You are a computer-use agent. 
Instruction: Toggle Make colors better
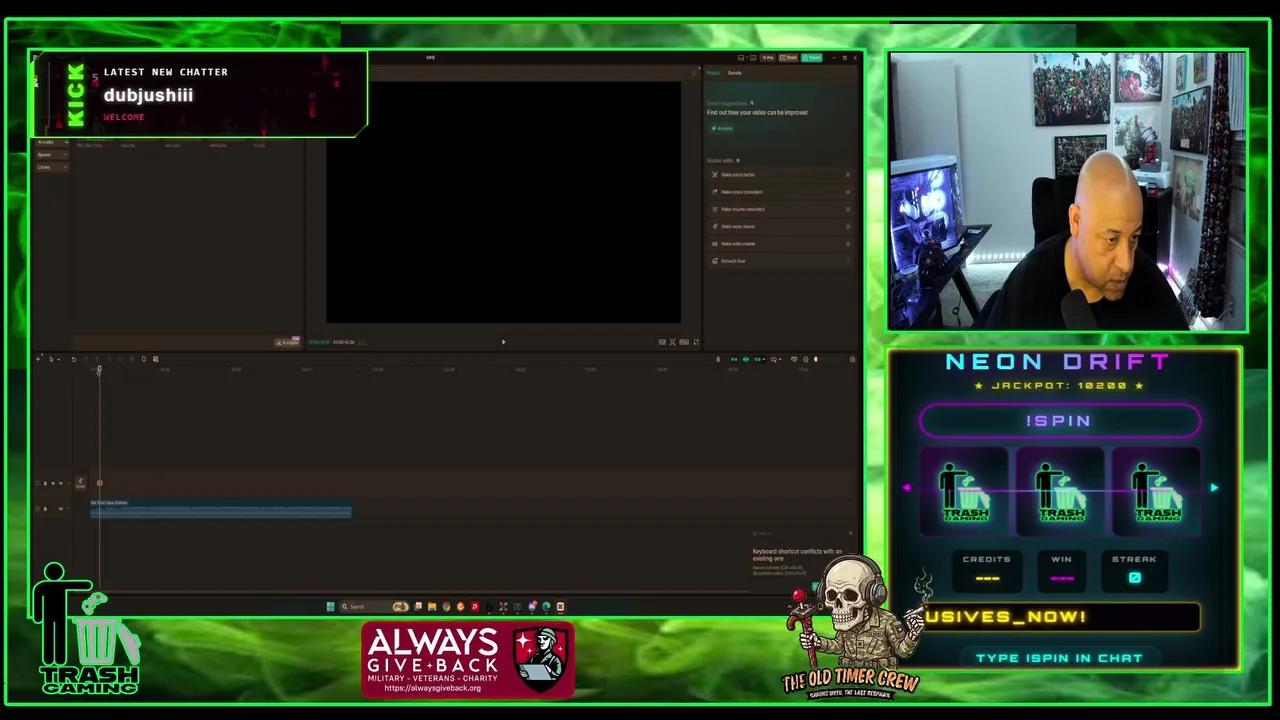[848, 175]
